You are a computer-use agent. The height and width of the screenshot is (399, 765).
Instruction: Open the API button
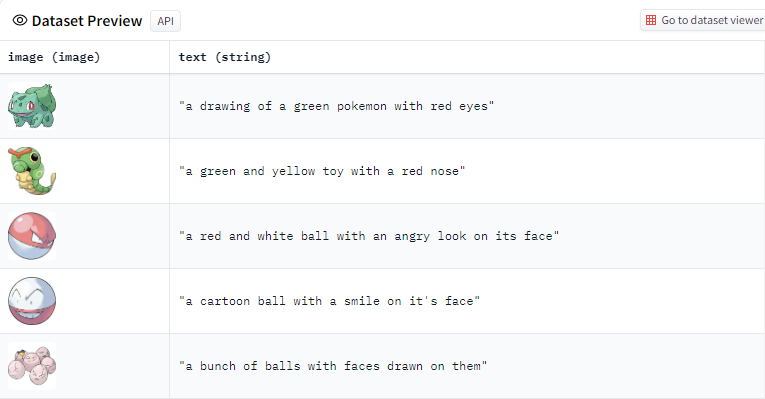(x=165, y=21)
